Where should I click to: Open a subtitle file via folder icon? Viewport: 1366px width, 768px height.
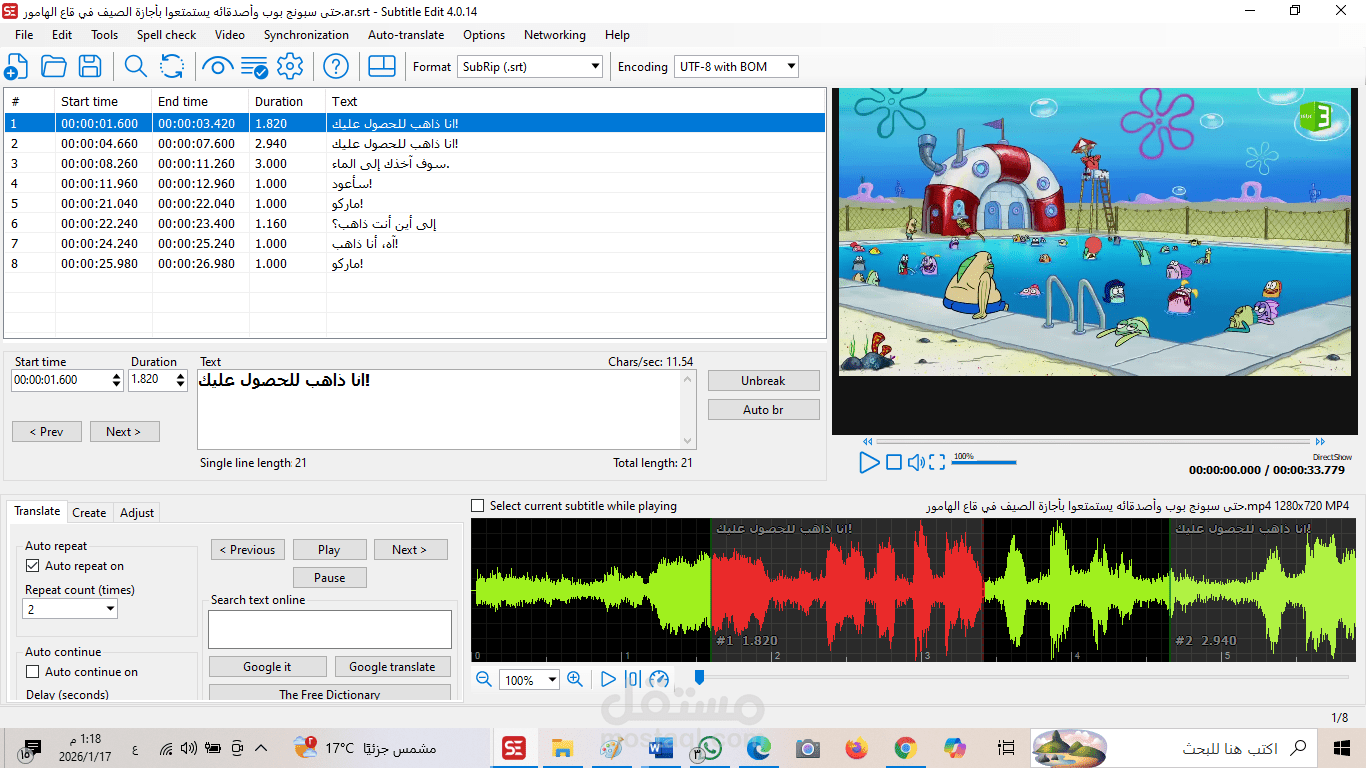[x=53, y=67]
